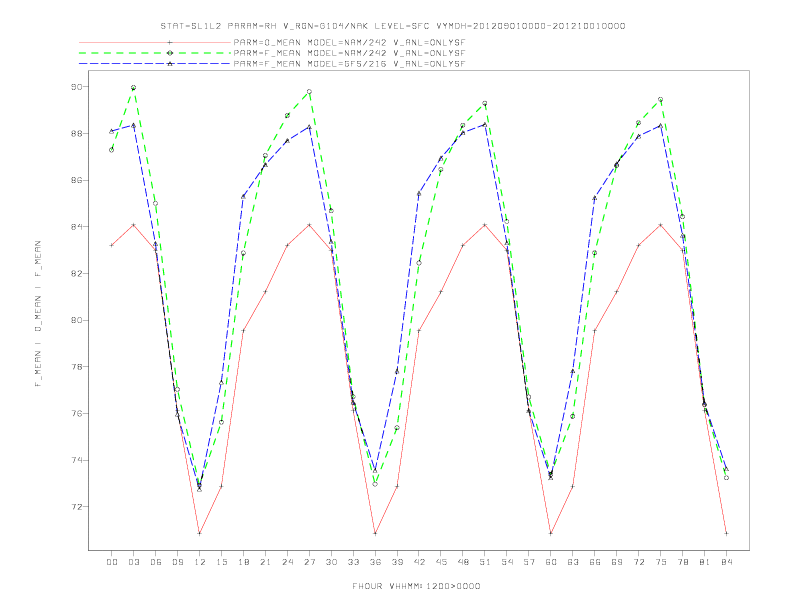Click the x-axis hour label 24
This screenshot has height=612, width=792.
[x=287, y=562]
